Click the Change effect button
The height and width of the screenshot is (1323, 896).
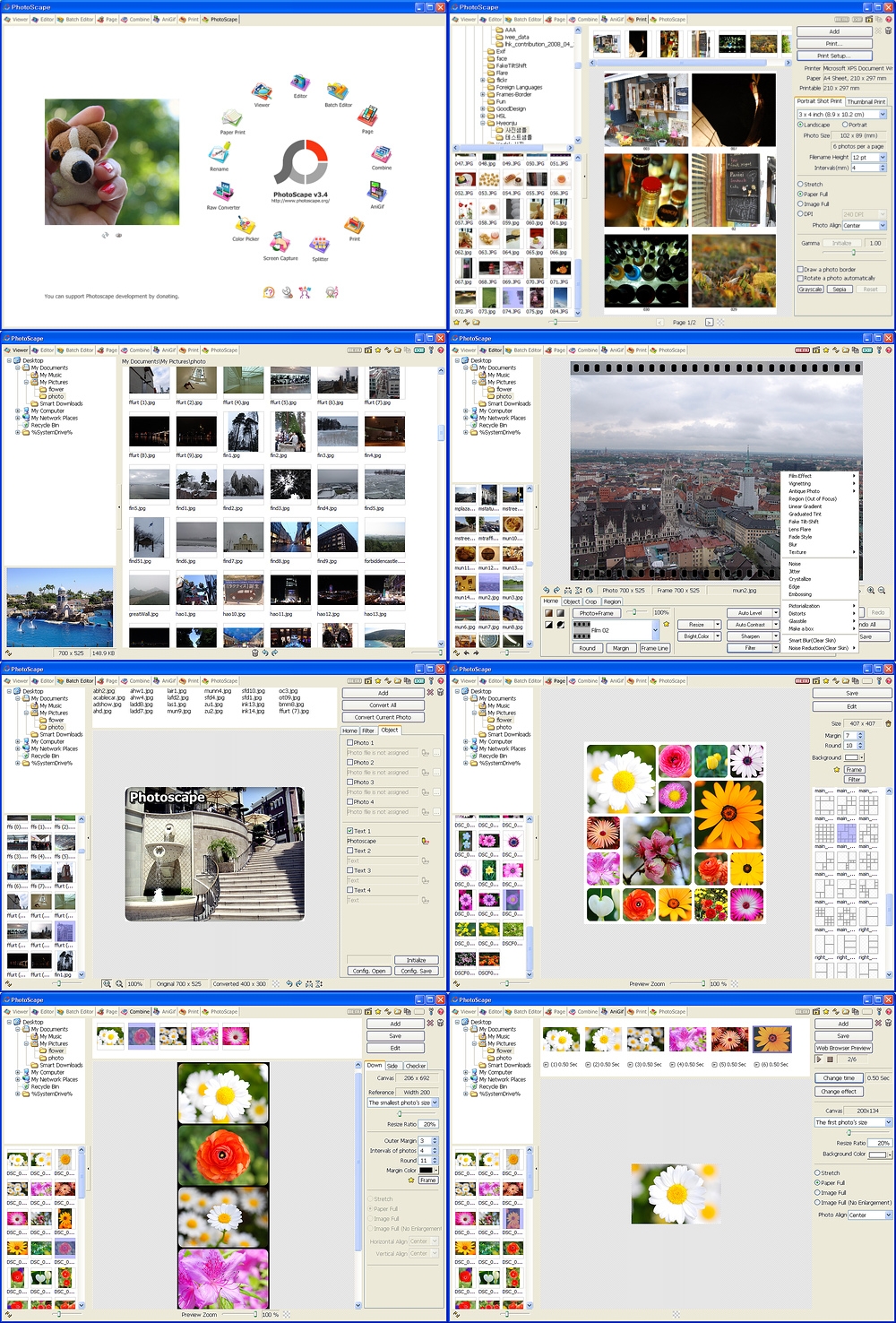click(839, 1092)
